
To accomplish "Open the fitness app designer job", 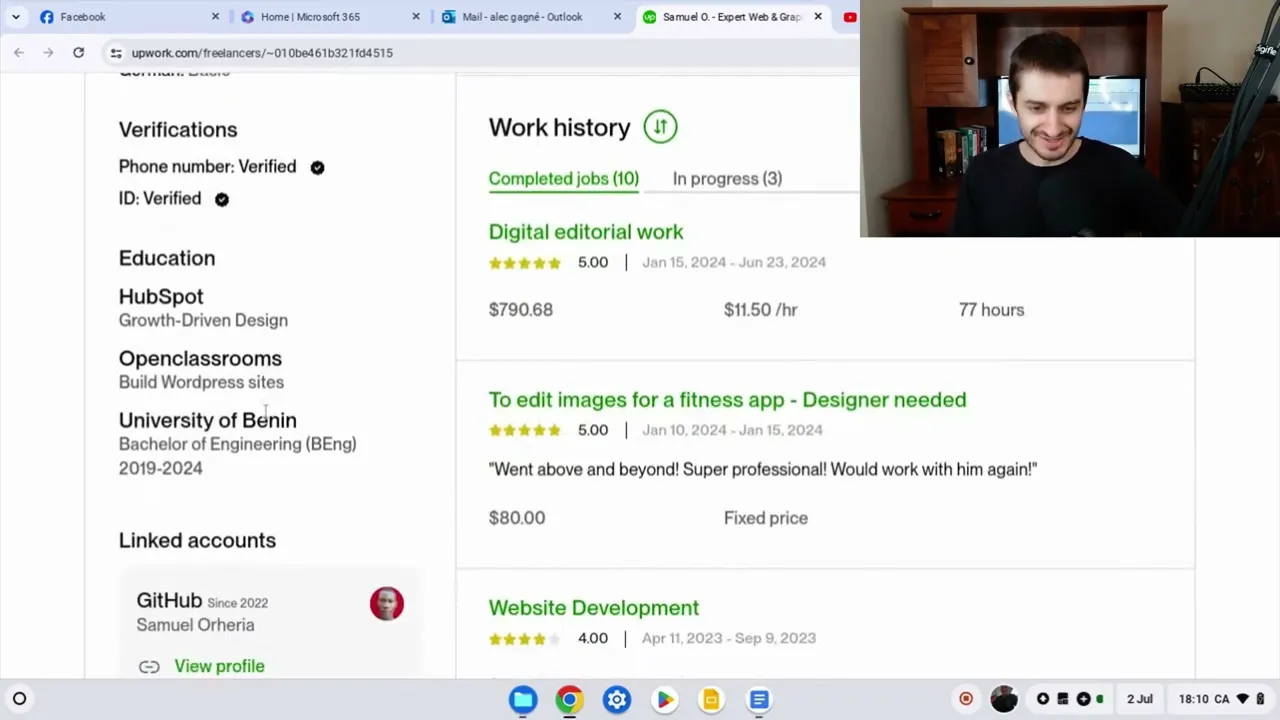I will point(727,400).
